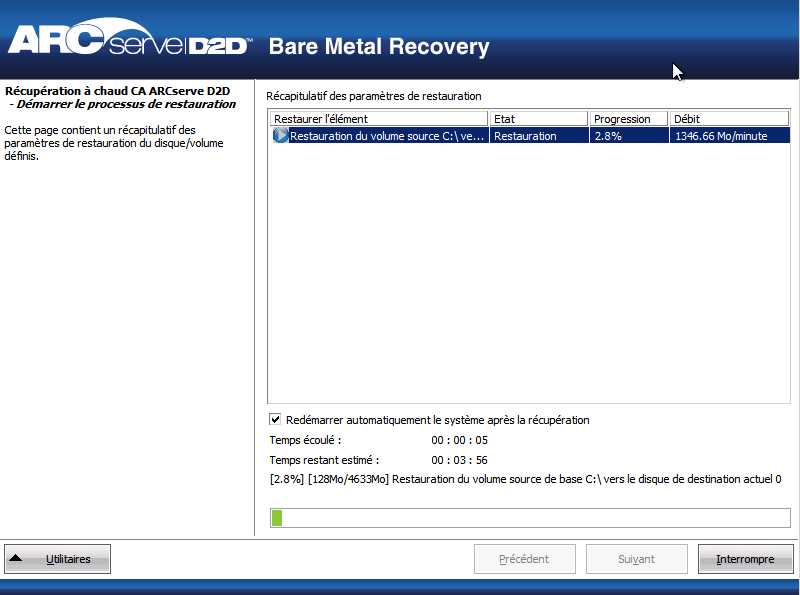Click the 1346.66 Mo/minute rate cell
800x595 pixels.
tap(730, 136)
